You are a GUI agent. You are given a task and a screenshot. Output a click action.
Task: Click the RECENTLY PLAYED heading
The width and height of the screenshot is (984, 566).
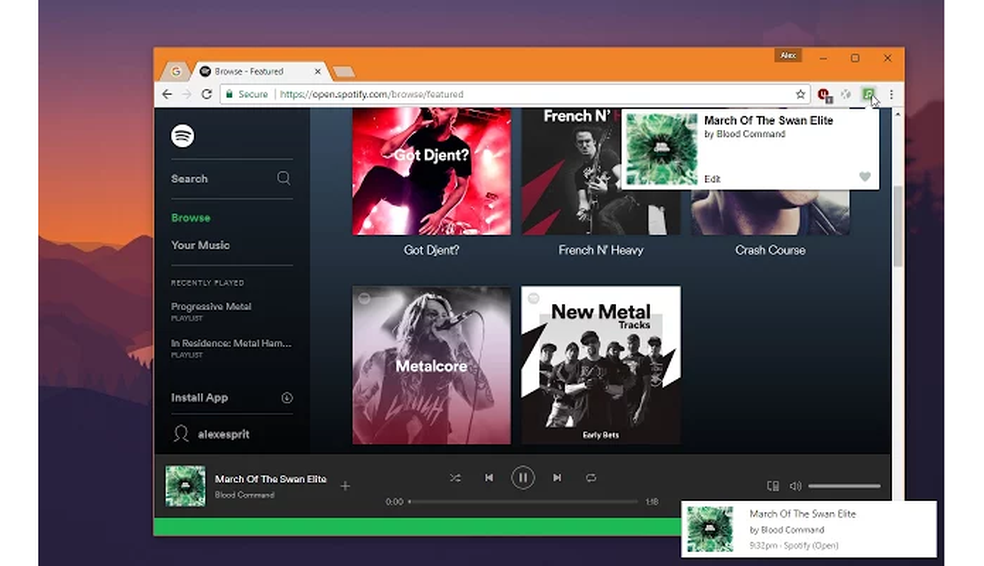[x=207, y=283]
